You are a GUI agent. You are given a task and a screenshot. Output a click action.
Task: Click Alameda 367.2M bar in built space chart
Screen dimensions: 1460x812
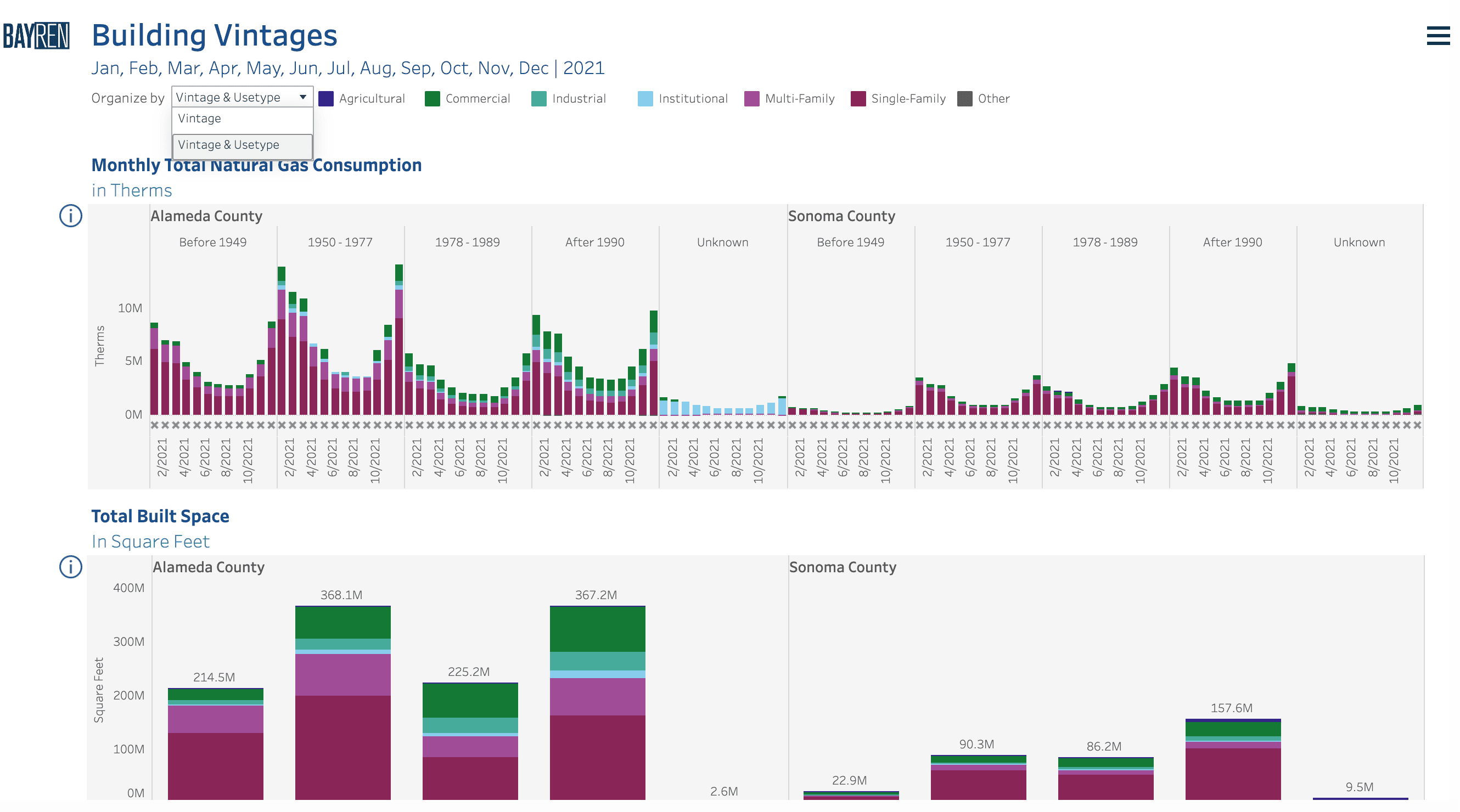click(x=597, y=703)
